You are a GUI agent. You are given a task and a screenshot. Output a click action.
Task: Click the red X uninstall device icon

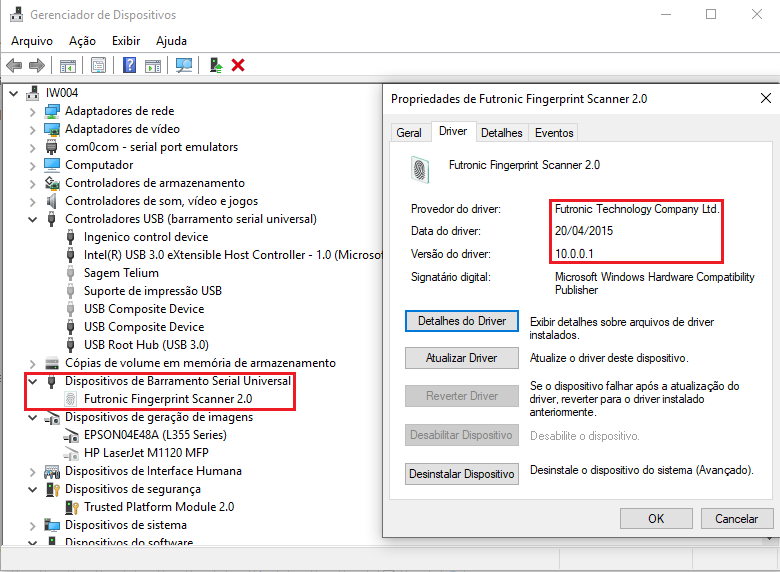(x=238, y=65)
